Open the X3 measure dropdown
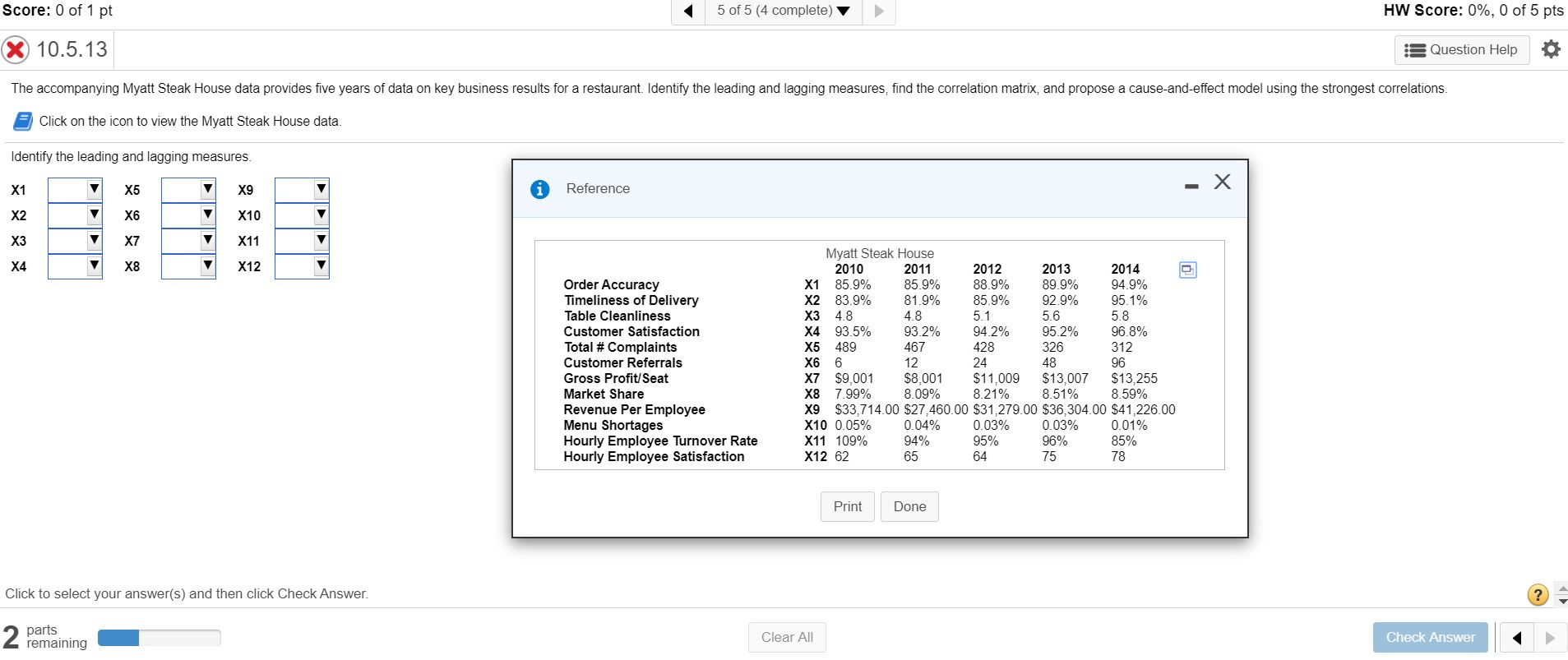The height and width of the screenshot is (660, 1568). [x=75, y=241]
